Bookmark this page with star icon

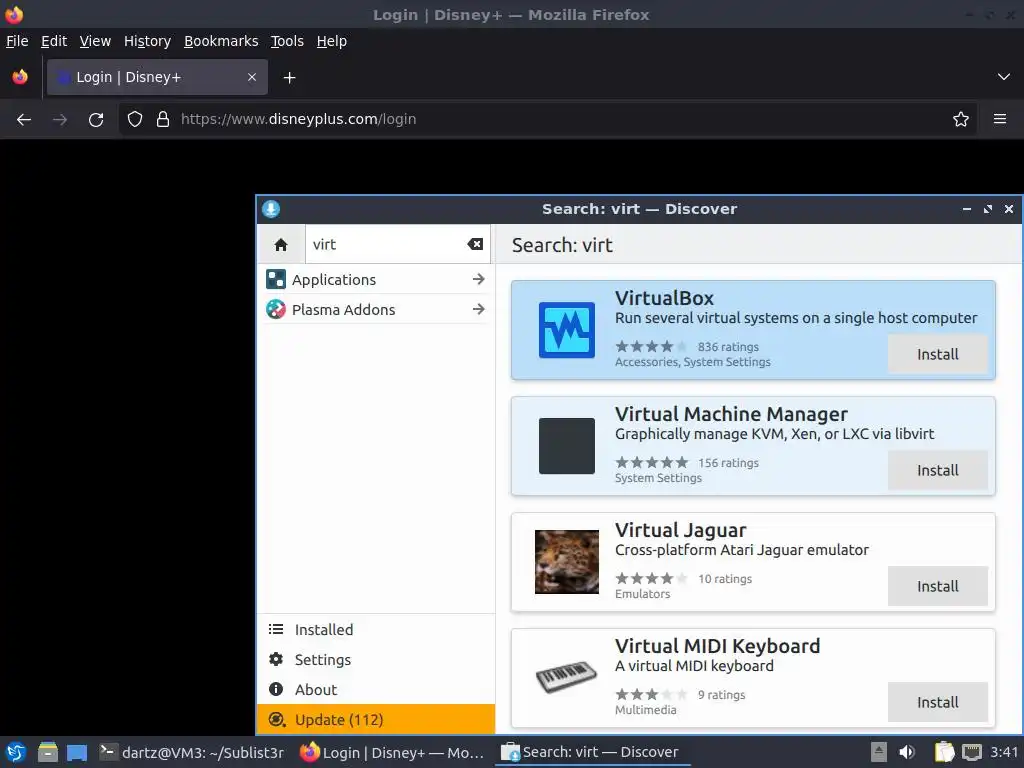click(960, 119)
